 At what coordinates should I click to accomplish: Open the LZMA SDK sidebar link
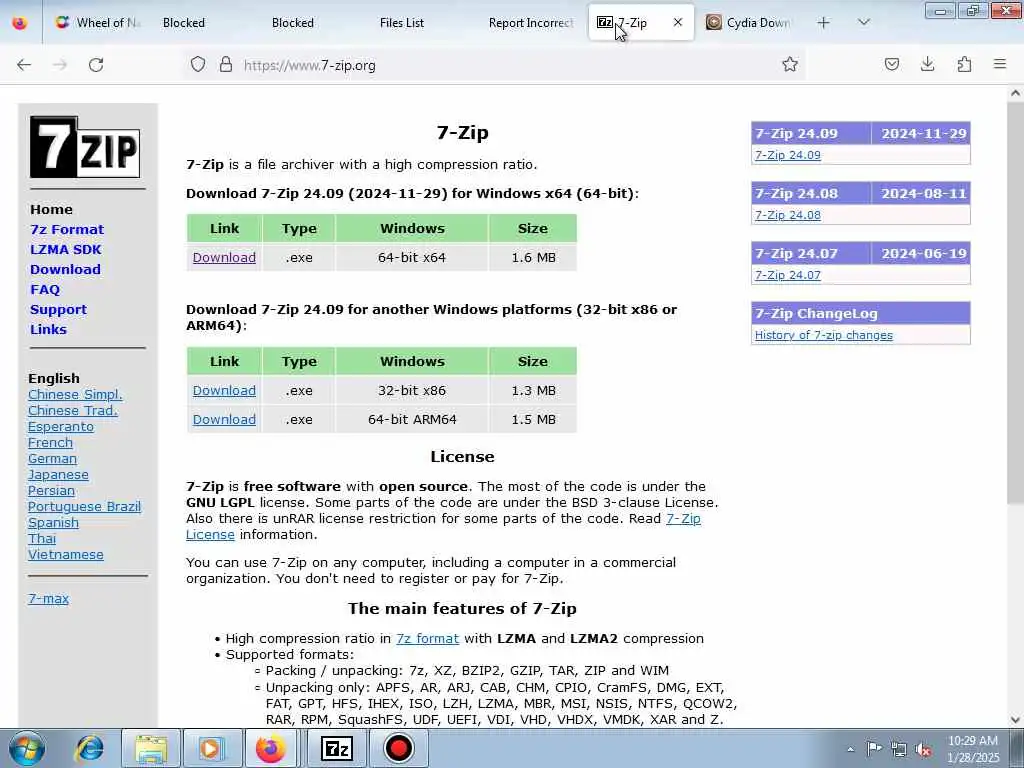[65, 249]
